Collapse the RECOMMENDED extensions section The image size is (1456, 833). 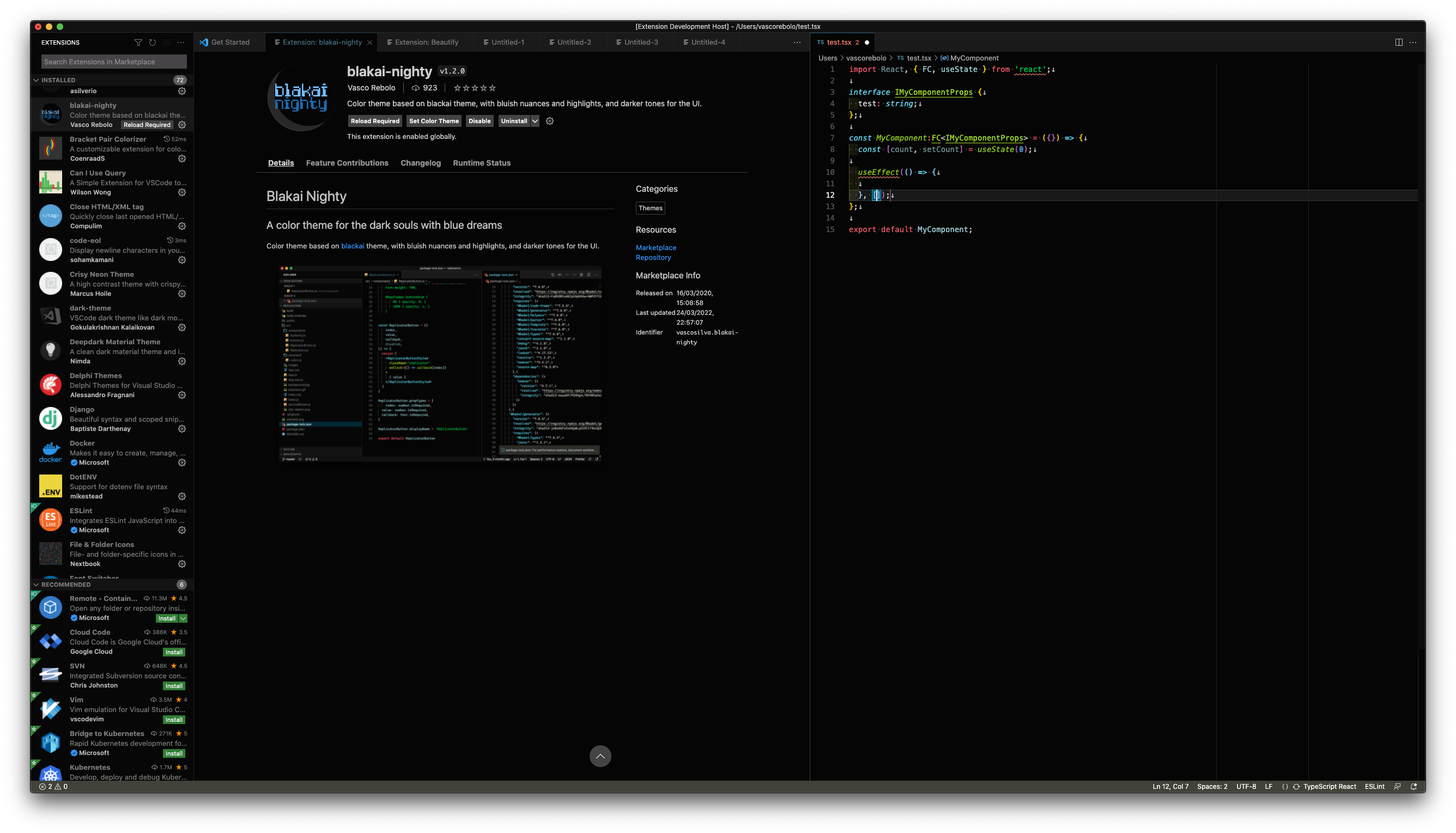[37, 585]
